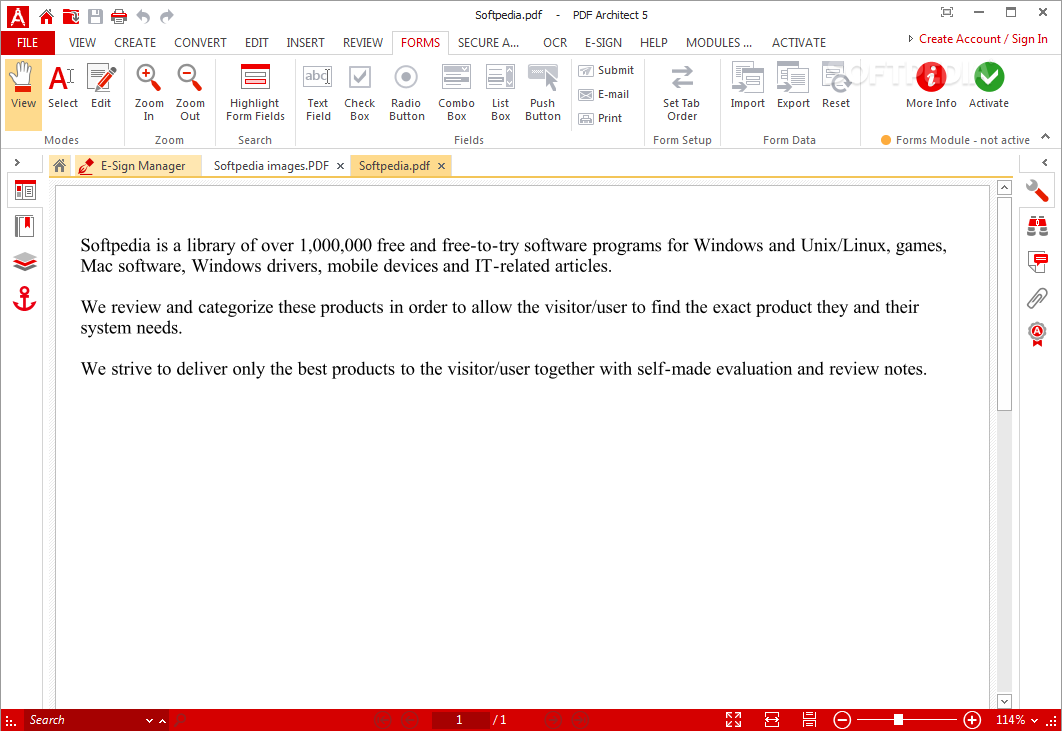Image resolution: width=1062 pixels, height=731 pixels.
Task: Click the undo arrow
Action: point(143,16)
